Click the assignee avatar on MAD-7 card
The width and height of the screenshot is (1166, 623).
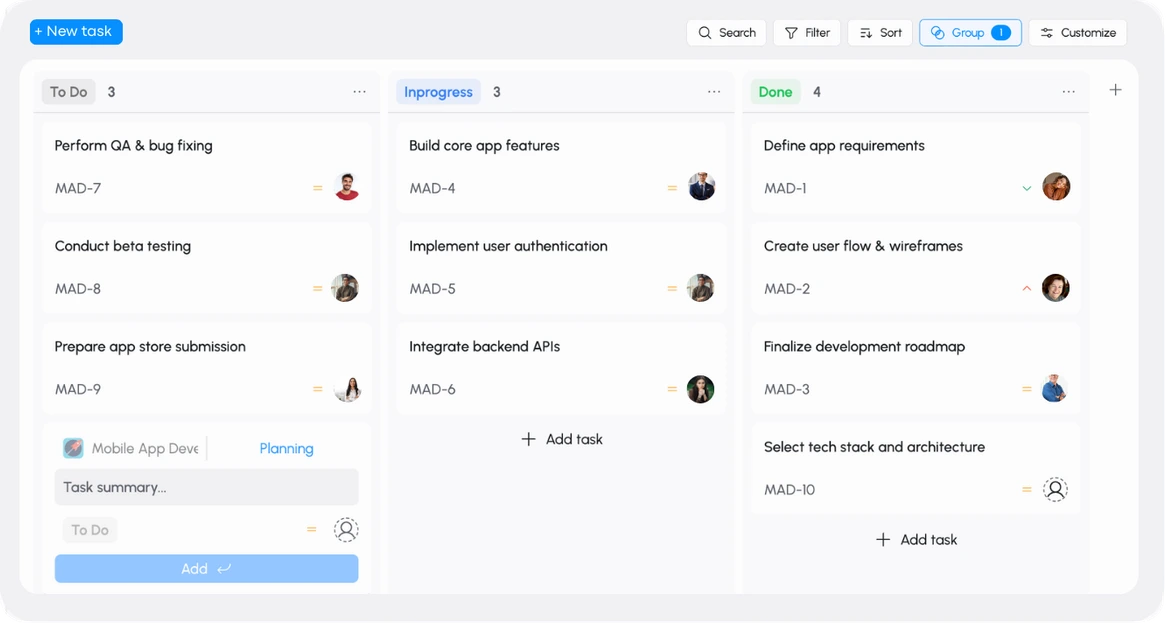[346, 187]
